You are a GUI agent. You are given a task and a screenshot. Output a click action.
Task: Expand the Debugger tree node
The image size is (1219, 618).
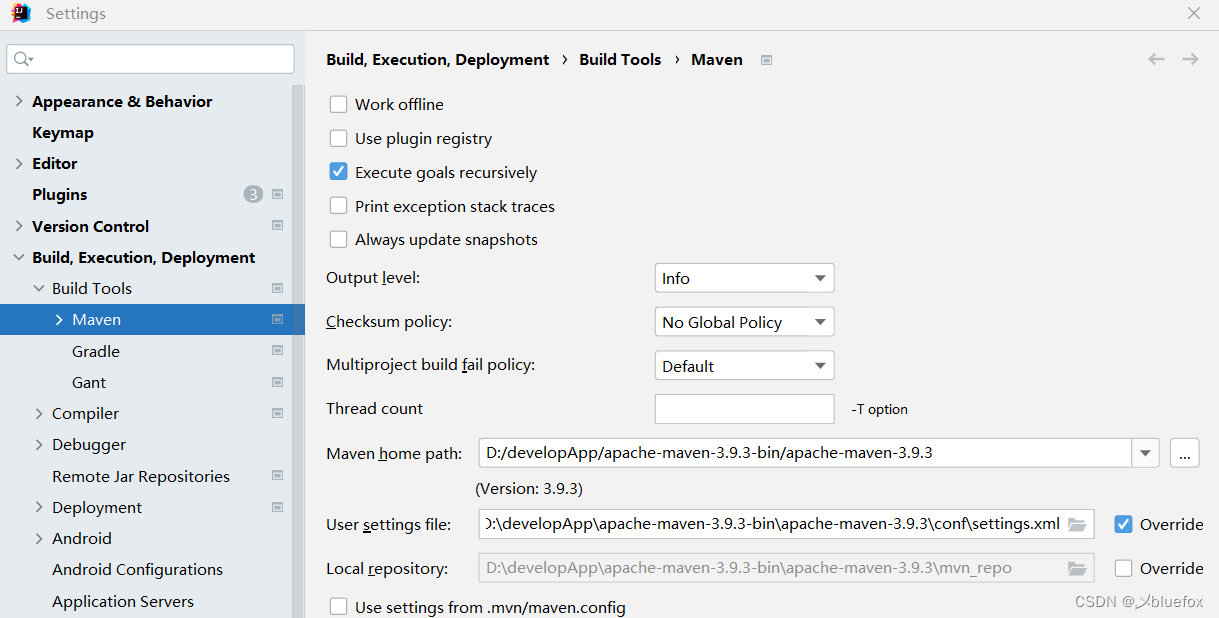39,444
